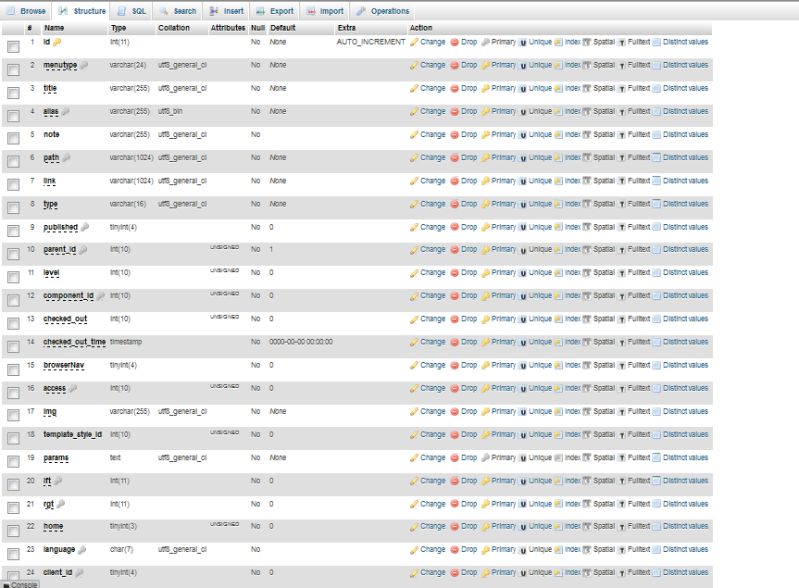The height and width of the screenshot is (588, 799).
Task: Click the utf8_bin collation value
Action: [170, 111]
